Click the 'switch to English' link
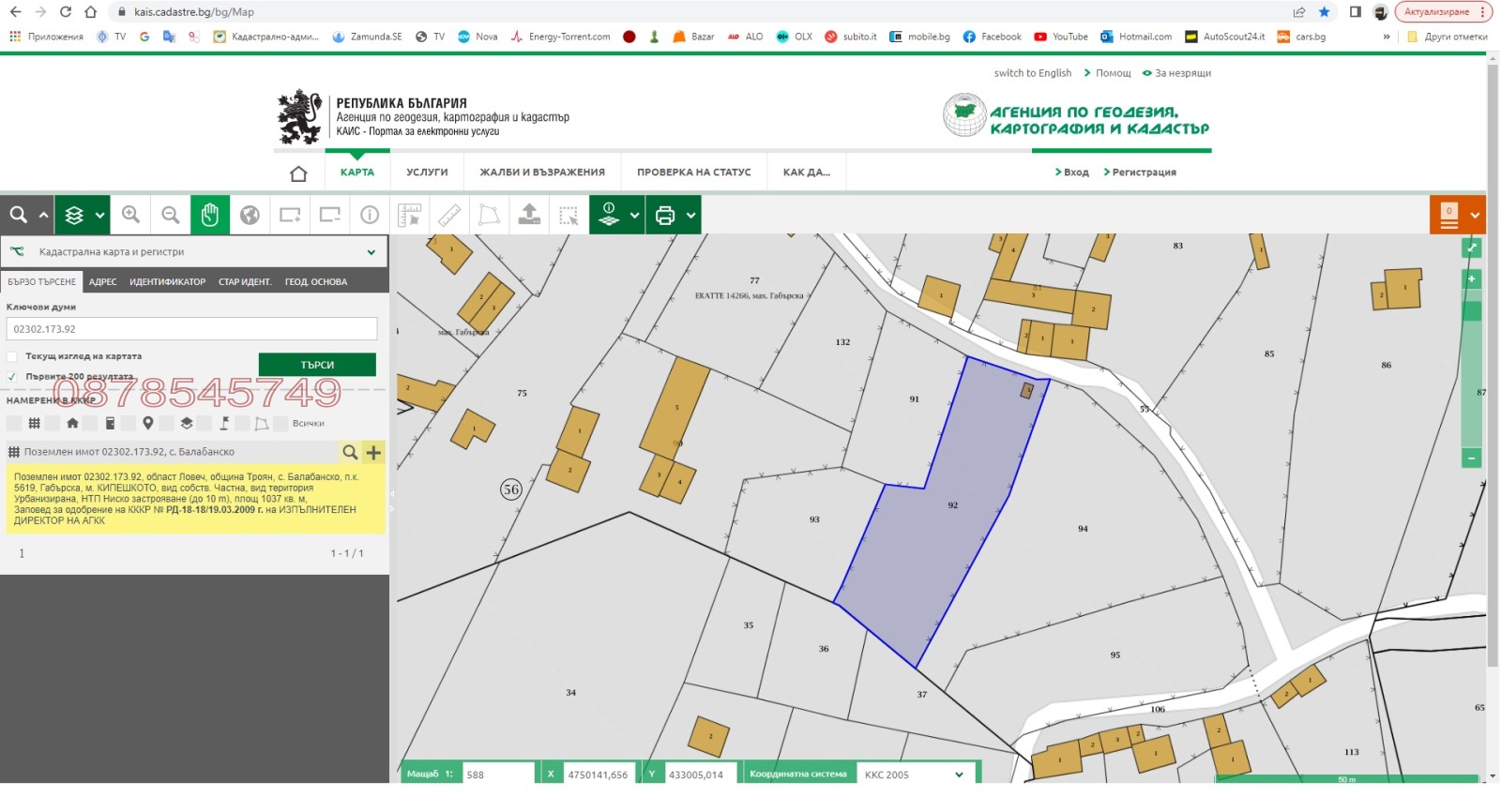The width and height of the screenshot is (1501, 812). pyautogui.click(x=1032, y=73)
